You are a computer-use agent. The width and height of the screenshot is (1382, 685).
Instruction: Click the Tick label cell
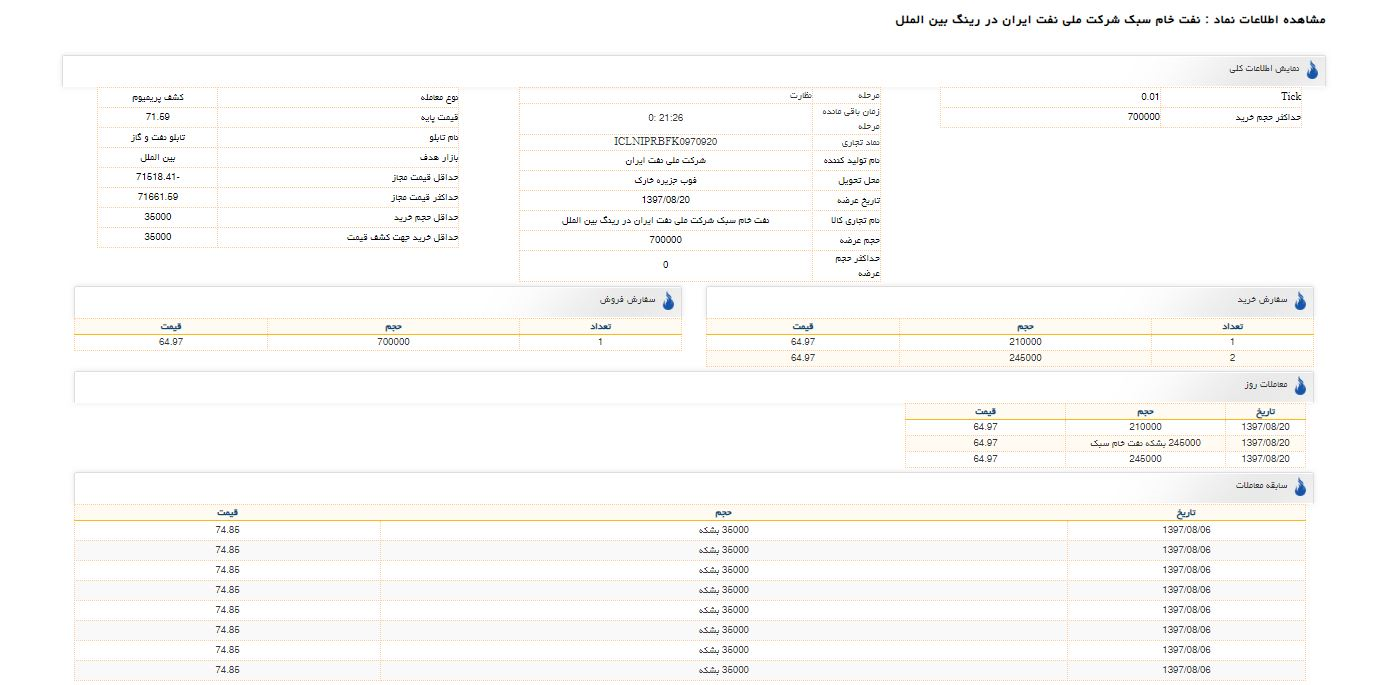click(x=1232, y=97)
